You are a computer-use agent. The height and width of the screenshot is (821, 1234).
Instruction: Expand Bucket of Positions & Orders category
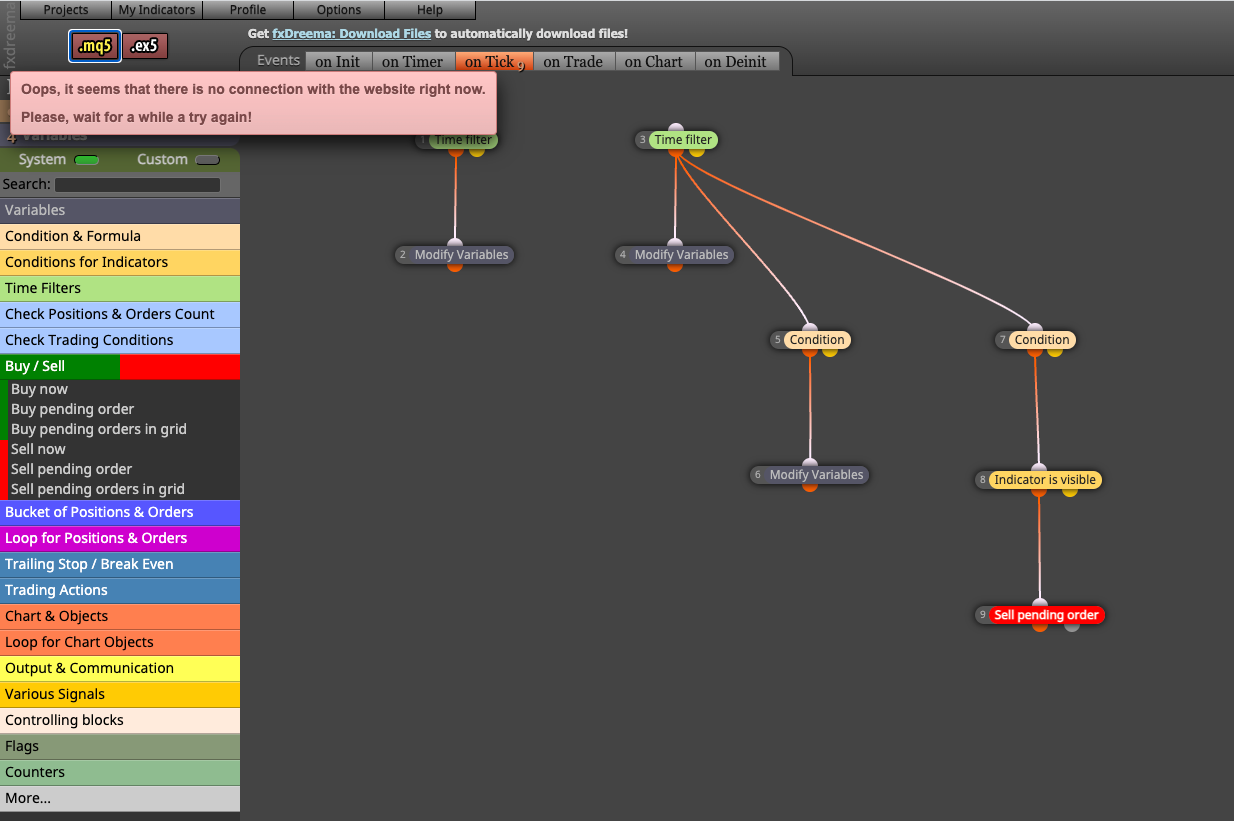tap(120, 512)
